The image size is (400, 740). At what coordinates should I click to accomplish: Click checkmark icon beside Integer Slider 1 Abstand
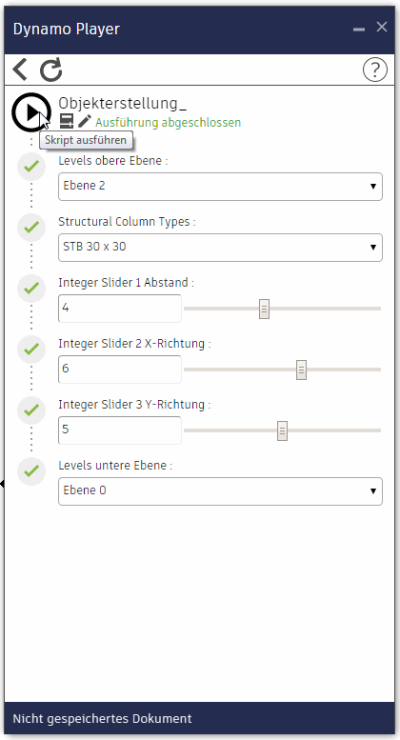tap(32, 288)
